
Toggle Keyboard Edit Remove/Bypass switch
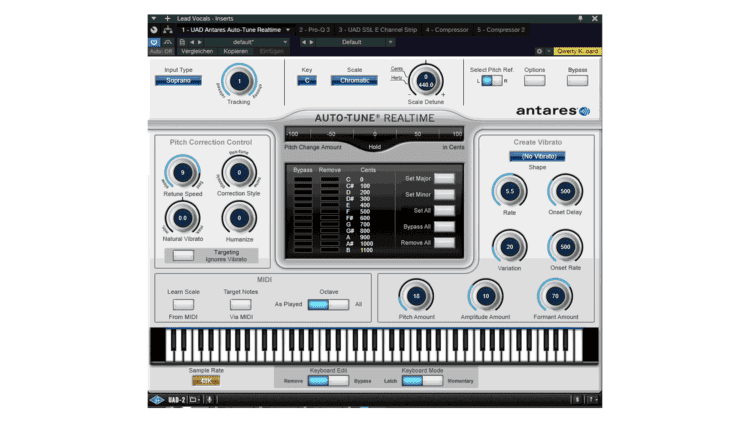click(x=328, y=381)
